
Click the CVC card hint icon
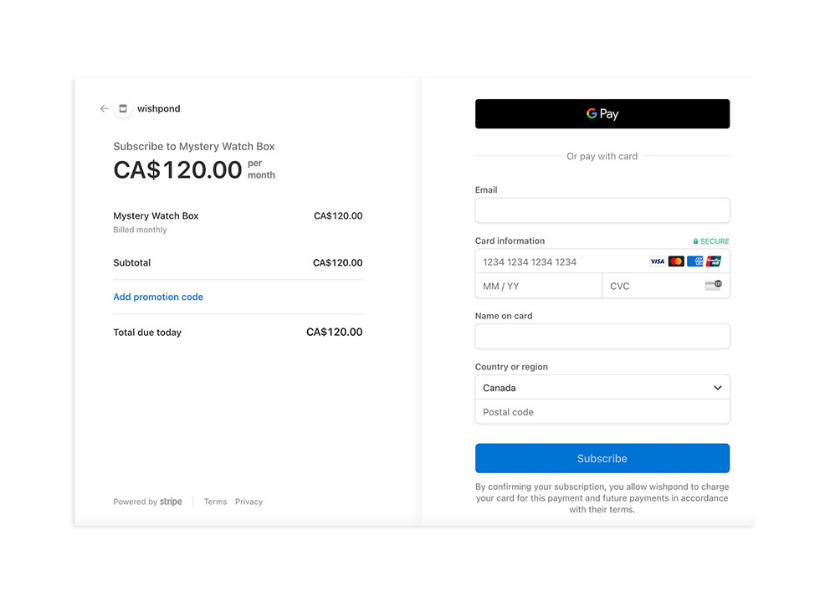pos(713,286)
